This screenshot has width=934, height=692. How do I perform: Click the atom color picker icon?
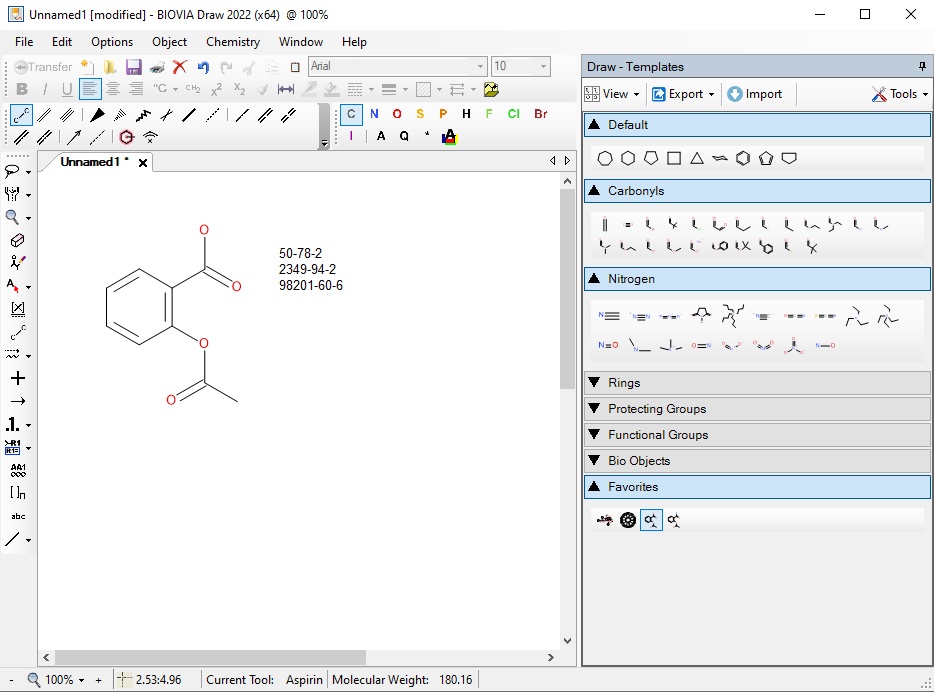click(449, 137)
